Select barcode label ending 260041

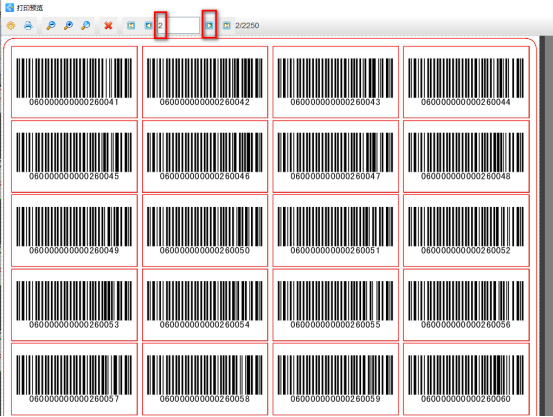(74, 82)
